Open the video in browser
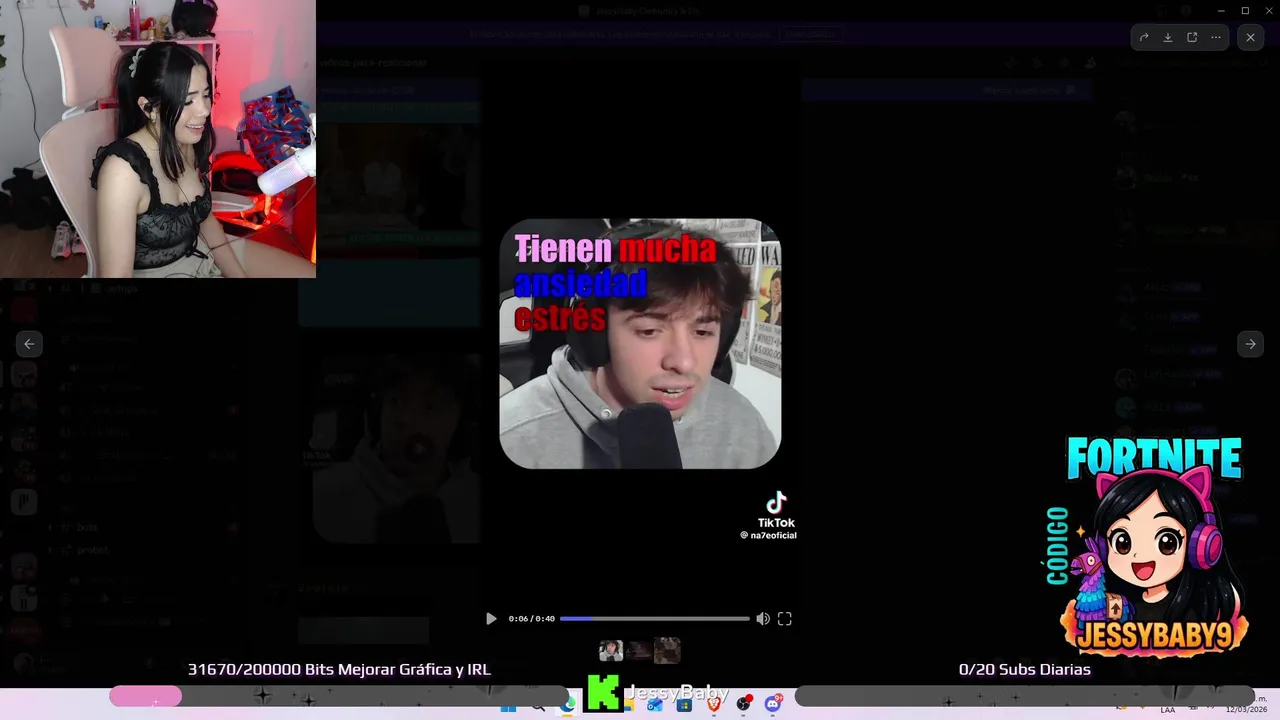Image resolution: width=1280 pixels, height=720 pixels. coord(1192,37)
